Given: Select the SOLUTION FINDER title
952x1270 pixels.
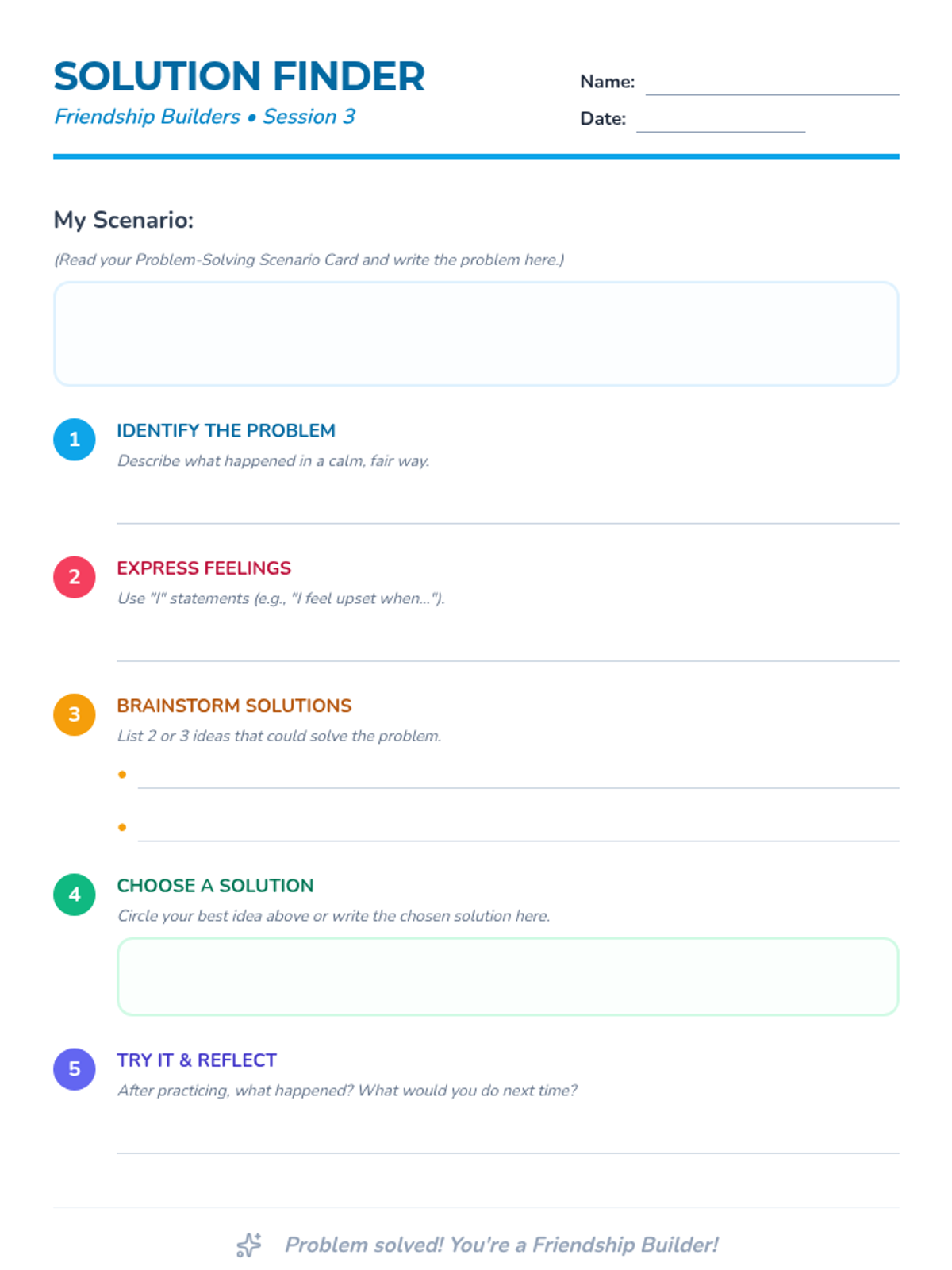Looking at the screenshot, I should point(239,77).
